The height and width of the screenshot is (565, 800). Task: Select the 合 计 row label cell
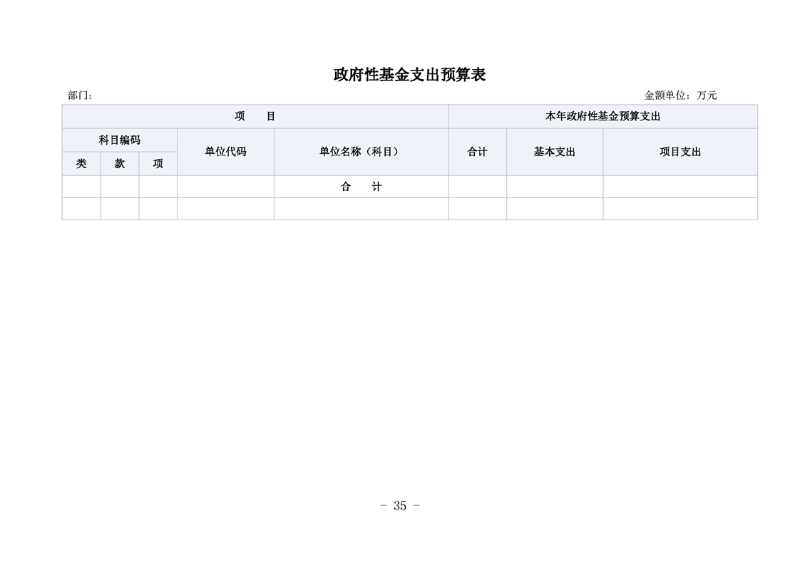[x=360, y=187]
